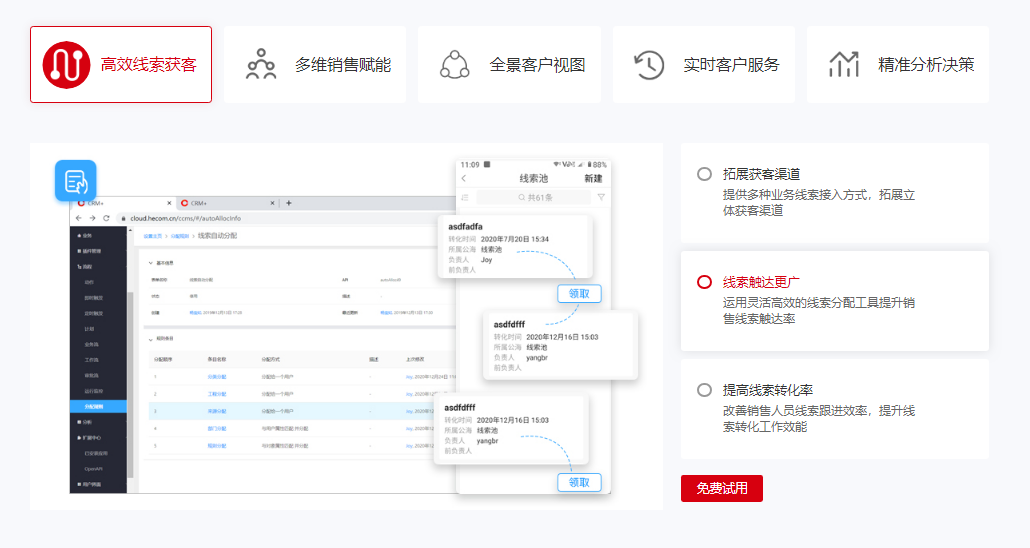This screenshot has width=1030, height=548.
Task: Select the 拓展获客渠道 radio button
Action: click(704, 174)
